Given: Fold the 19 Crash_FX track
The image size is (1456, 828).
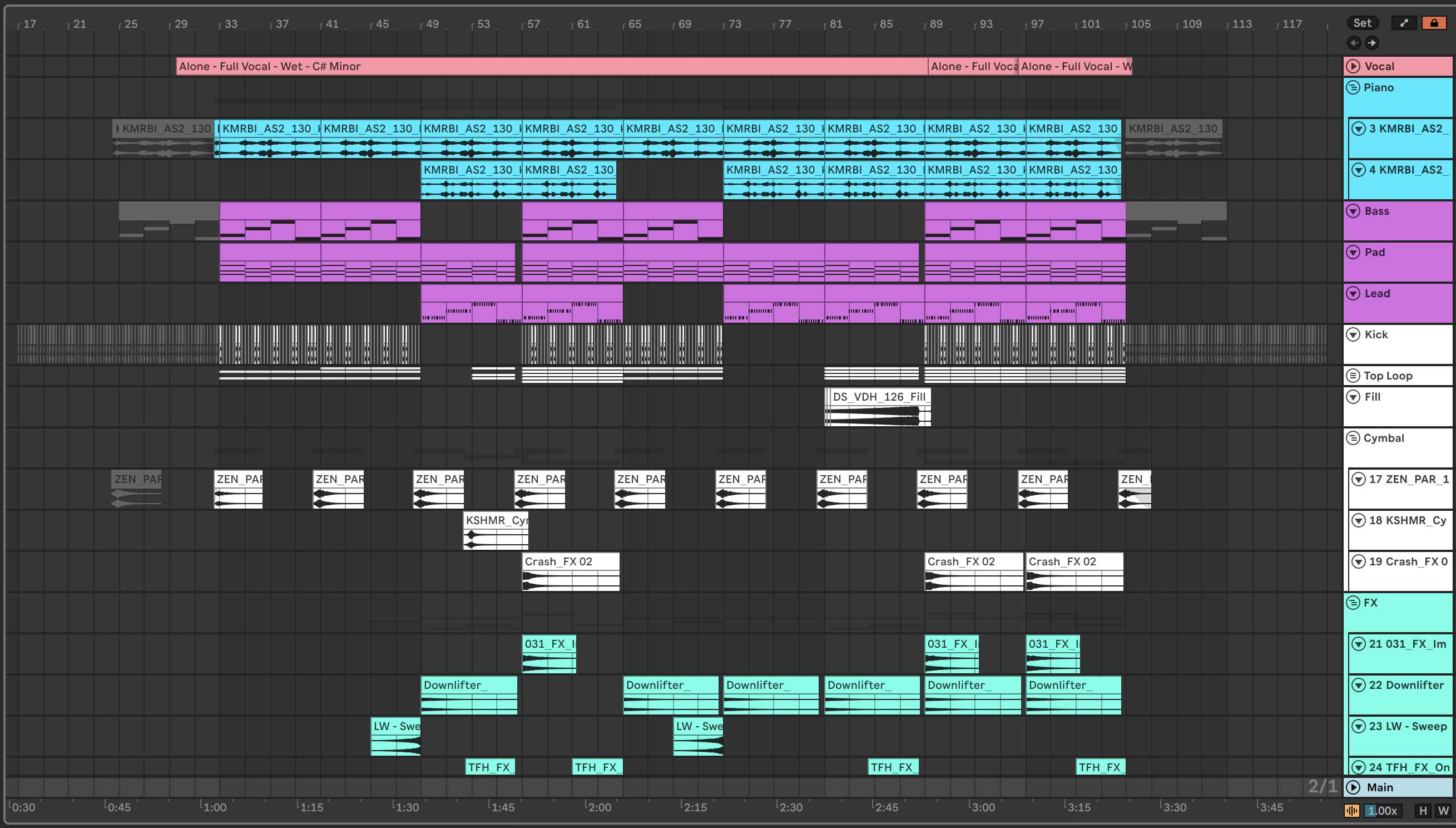Looking at the screenshot, I should point(1358,561).
